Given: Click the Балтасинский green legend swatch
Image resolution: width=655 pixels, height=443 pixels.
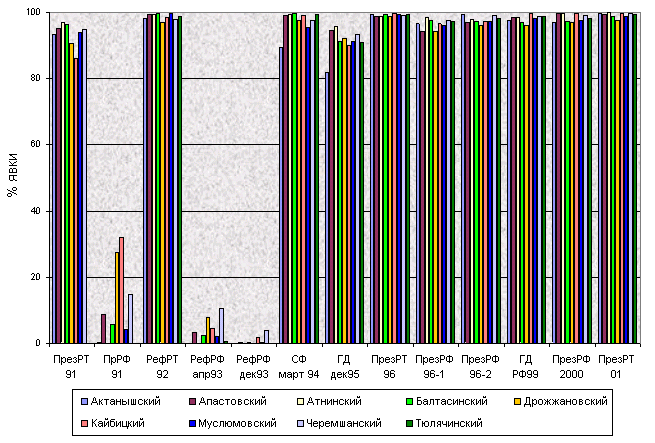Looking at the screenshot, I should [410, 402].
